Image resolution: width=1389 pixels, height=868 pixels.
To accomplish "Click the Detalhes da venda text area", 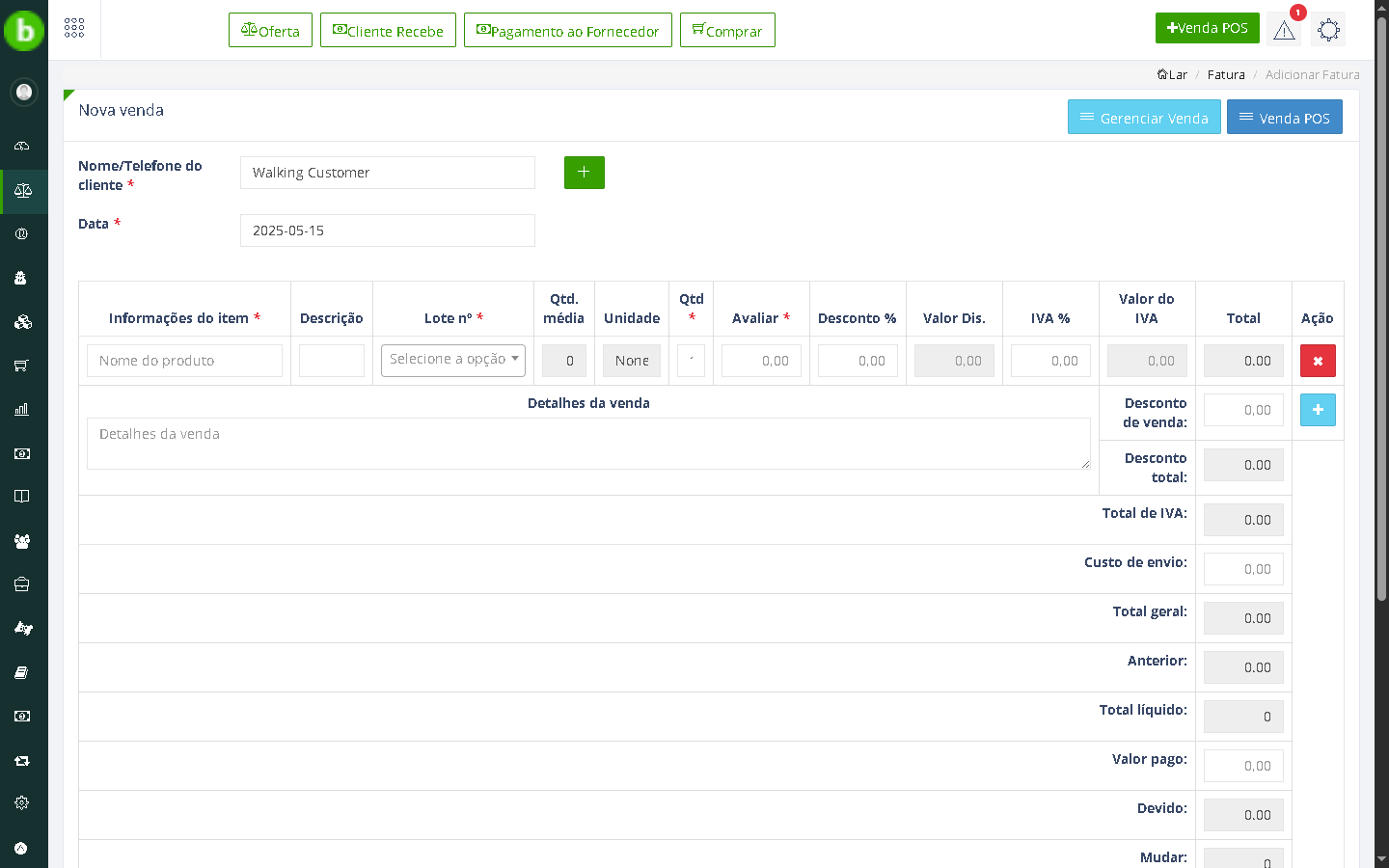I will tap(587, 444).
